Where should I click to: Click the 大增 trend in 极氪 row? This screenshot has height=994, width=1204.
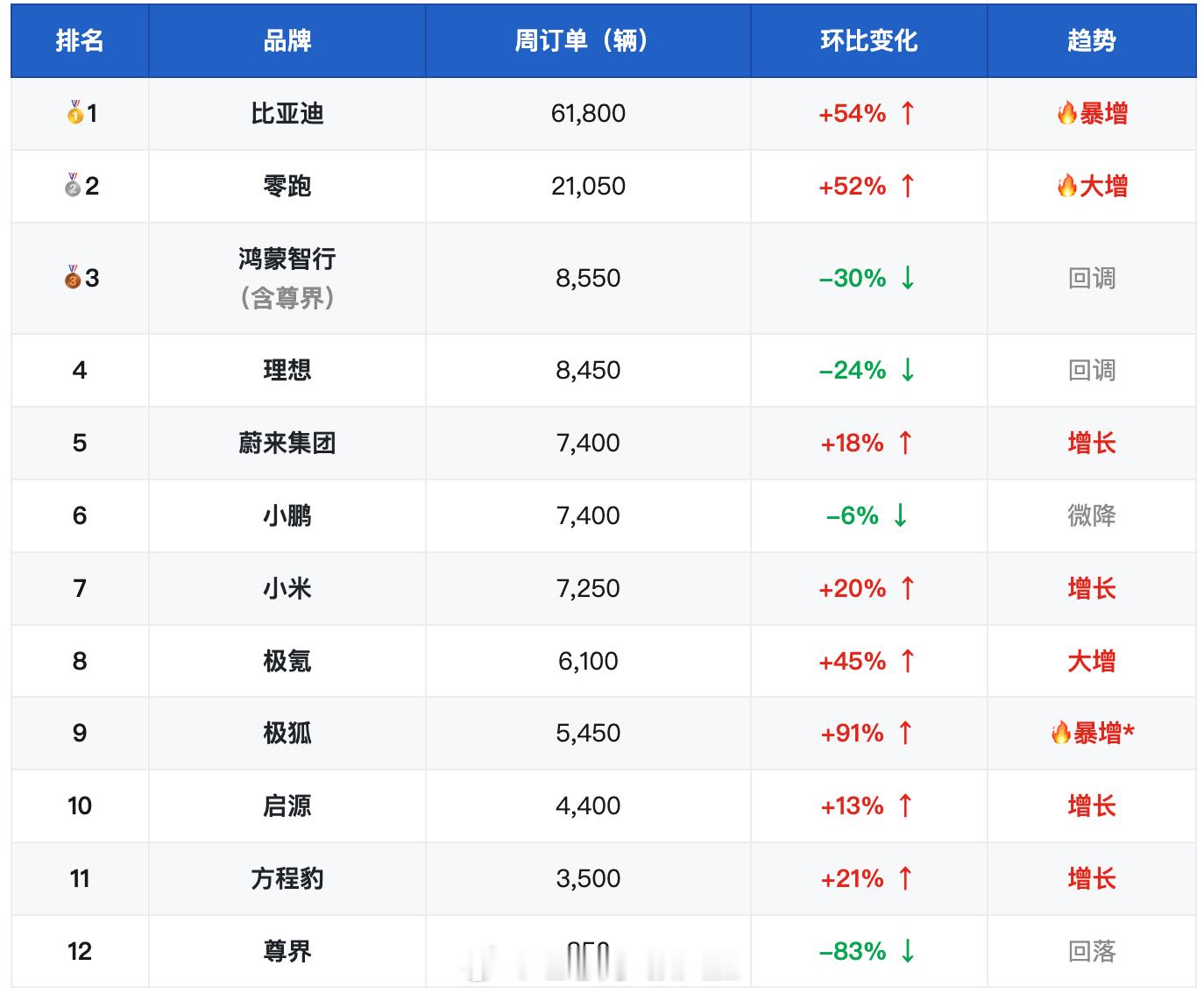pyautogui.click(x=1092, y=661)
